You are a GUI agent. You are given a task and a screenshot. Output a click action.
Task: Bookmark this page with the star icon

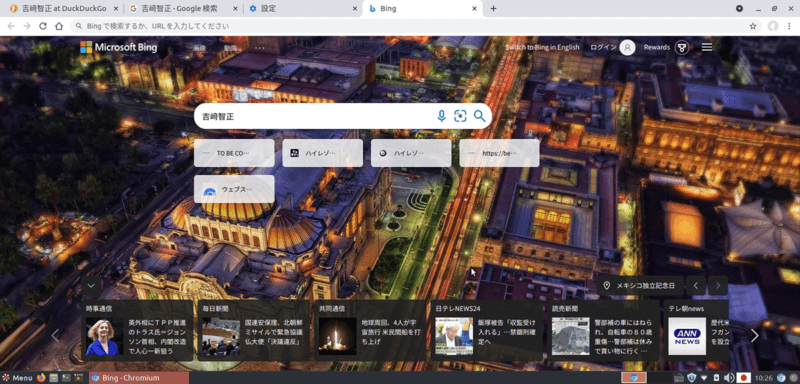point(753,26)
